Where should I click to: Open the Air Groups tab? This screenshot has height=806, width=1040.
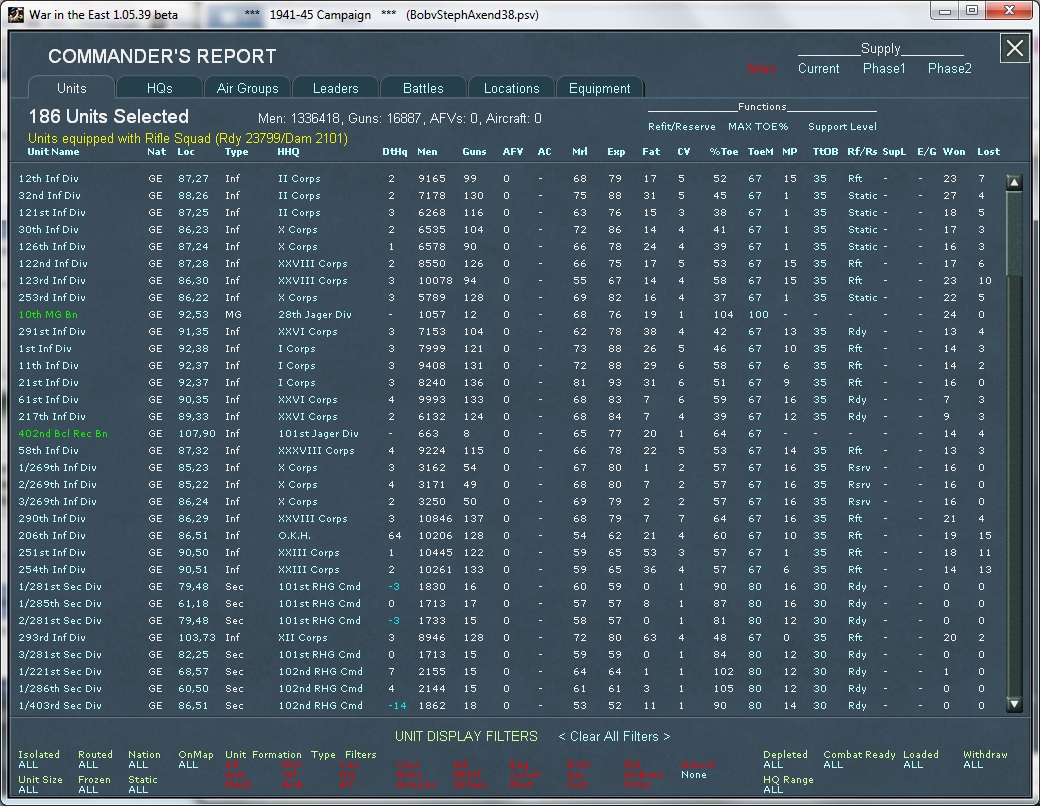[247, 88]
